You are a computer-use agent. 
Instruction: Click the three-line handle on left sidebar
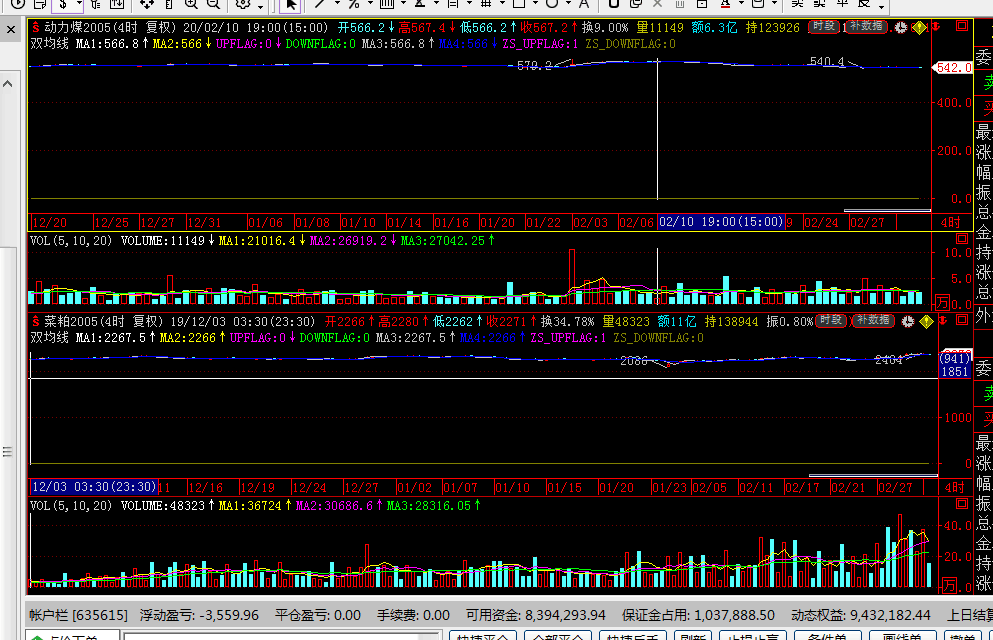[8, 452]
